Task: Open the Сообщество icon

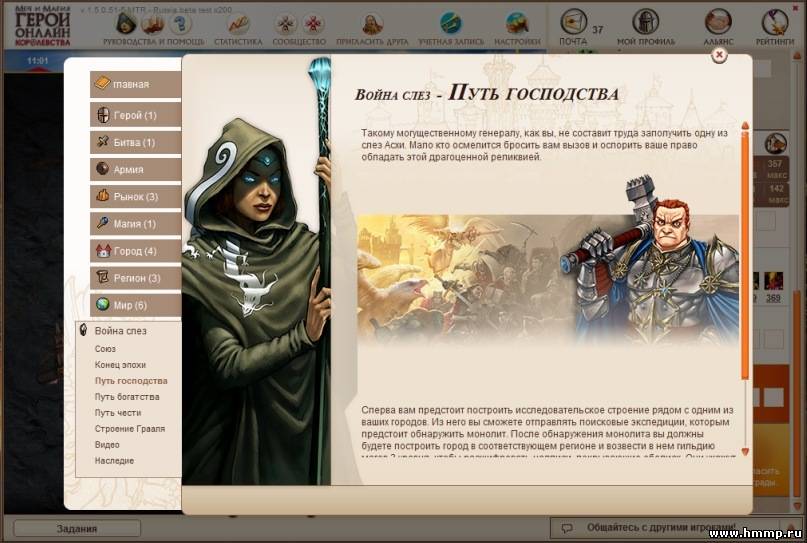Action: click(x=299, y=24)
